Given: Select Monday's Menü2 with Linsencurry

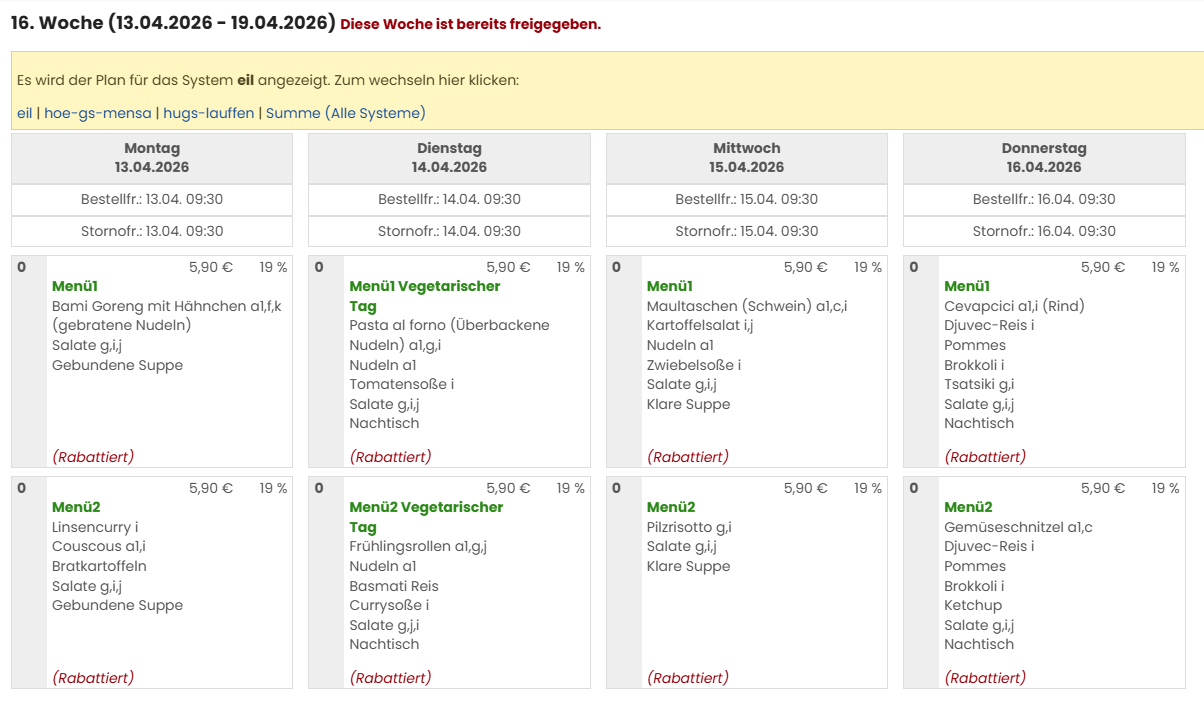Looking at the screenshot, I should (76, 507).
